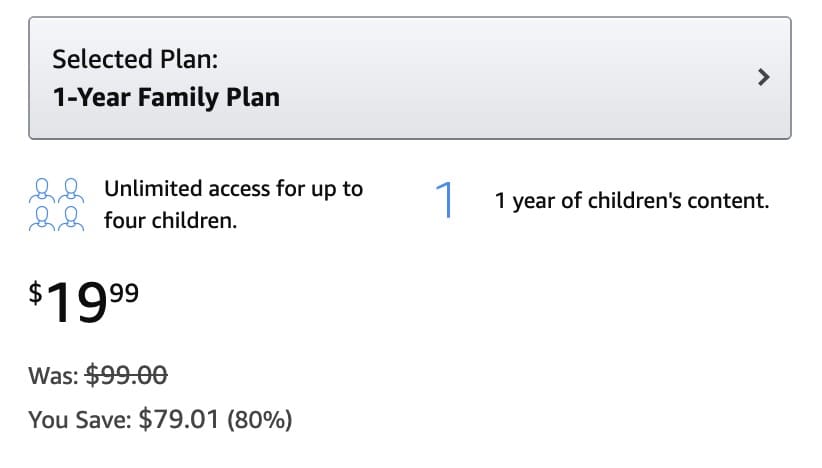Screen dimensions: 822x468
Task: Click the blue number 1 icon
Action: [445, 200]
